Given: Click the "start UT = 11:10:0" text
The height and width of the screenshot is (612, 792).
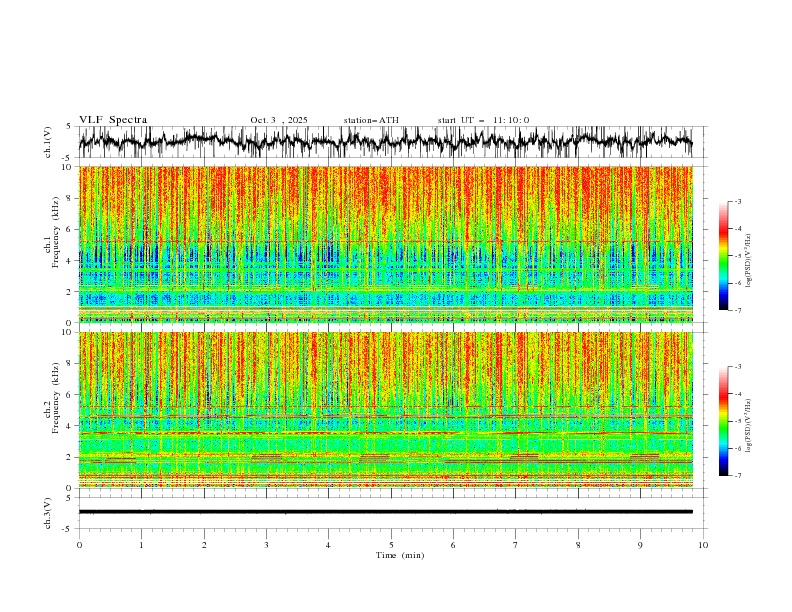Looking at the screenshot, I should tap(483, 120).
